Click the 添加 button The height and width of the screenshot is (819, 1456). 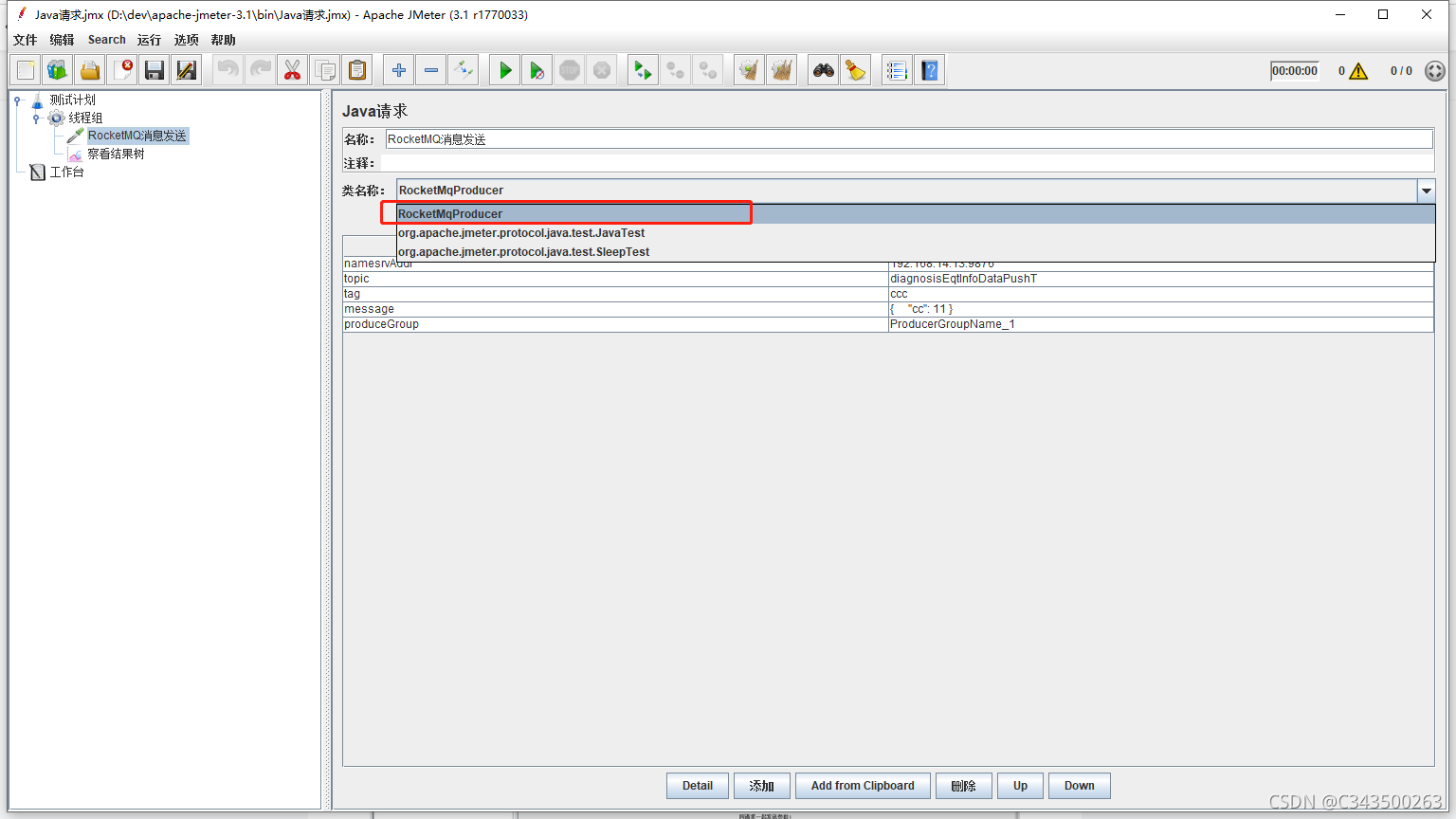point(762,786)
